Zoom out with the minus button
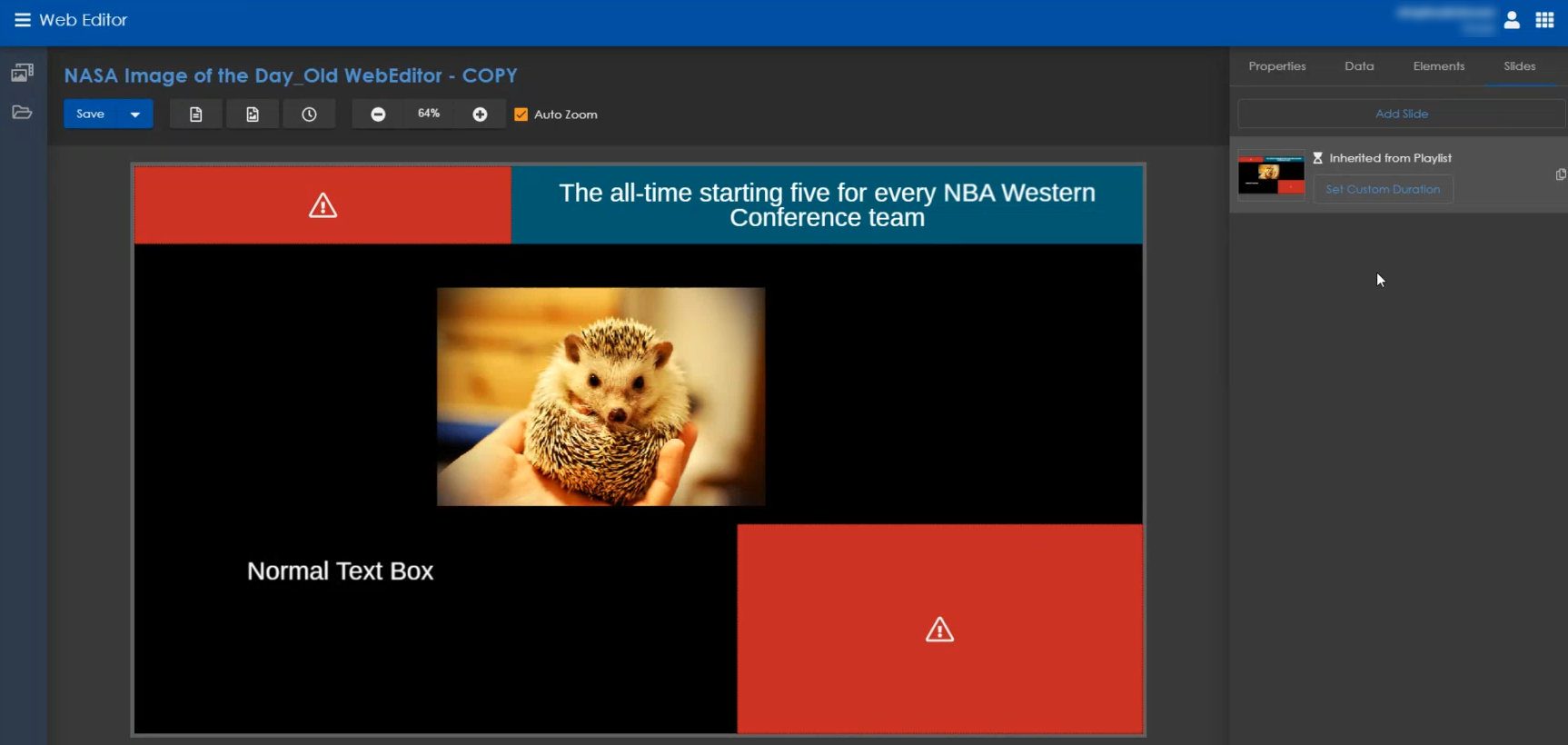Image resolution: width=1568 pixels, height=745 pixels. pyautogui.click(x=378, y=114)
